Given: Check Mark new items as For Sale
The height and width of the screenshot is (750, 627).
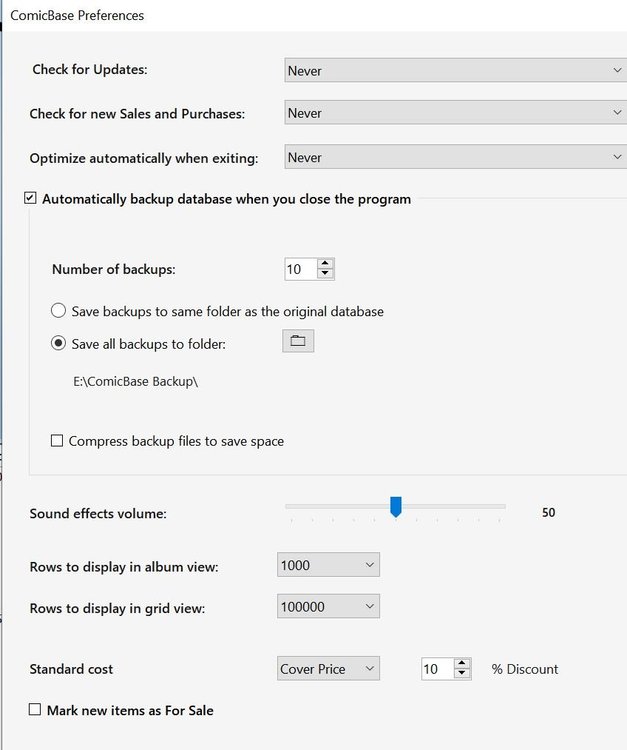Looking at the screenshot, I should 36,710.
